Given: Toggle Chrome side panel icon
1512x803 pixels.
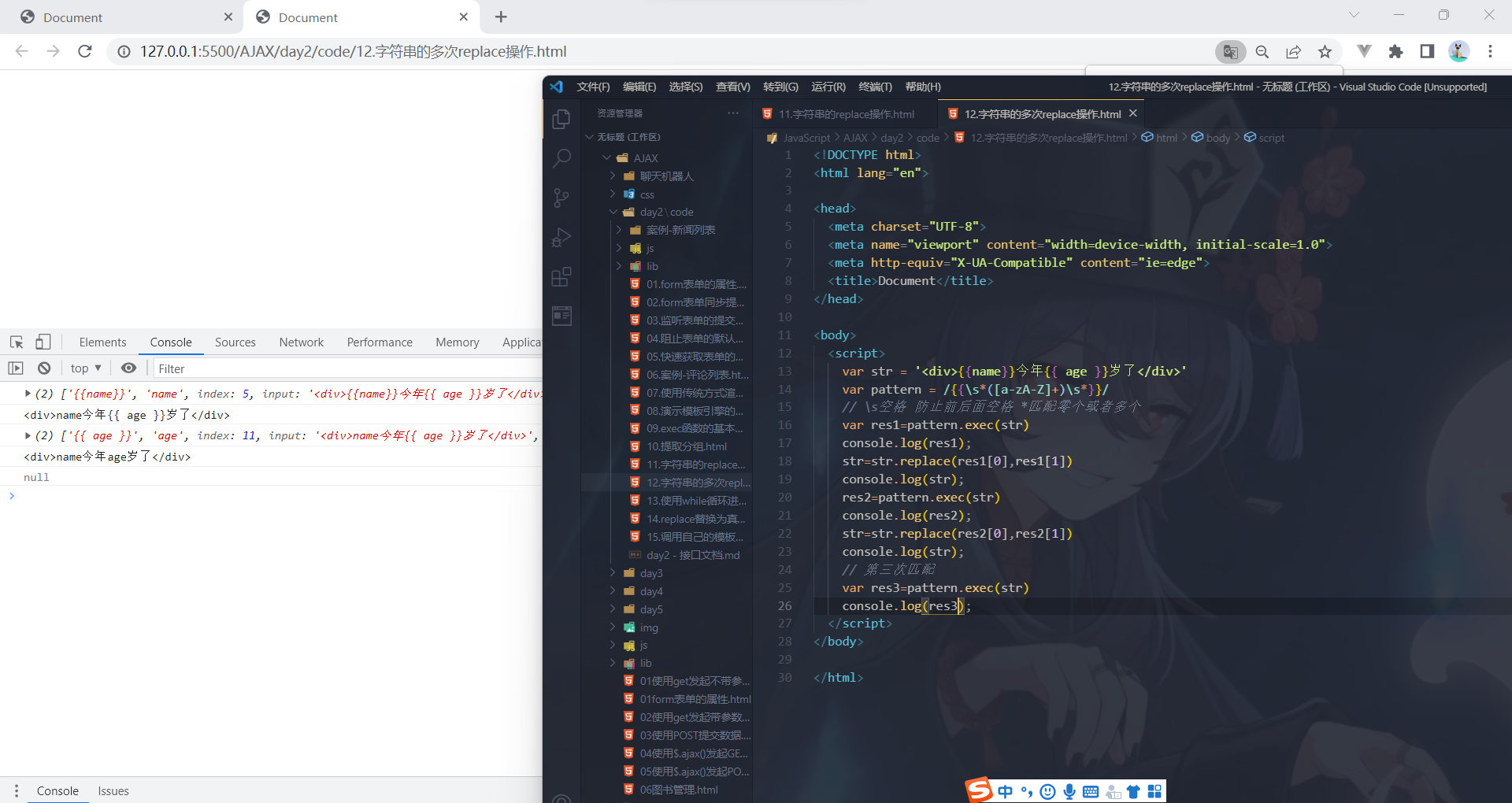Looking at the screenshot, I should [1427, 51].
